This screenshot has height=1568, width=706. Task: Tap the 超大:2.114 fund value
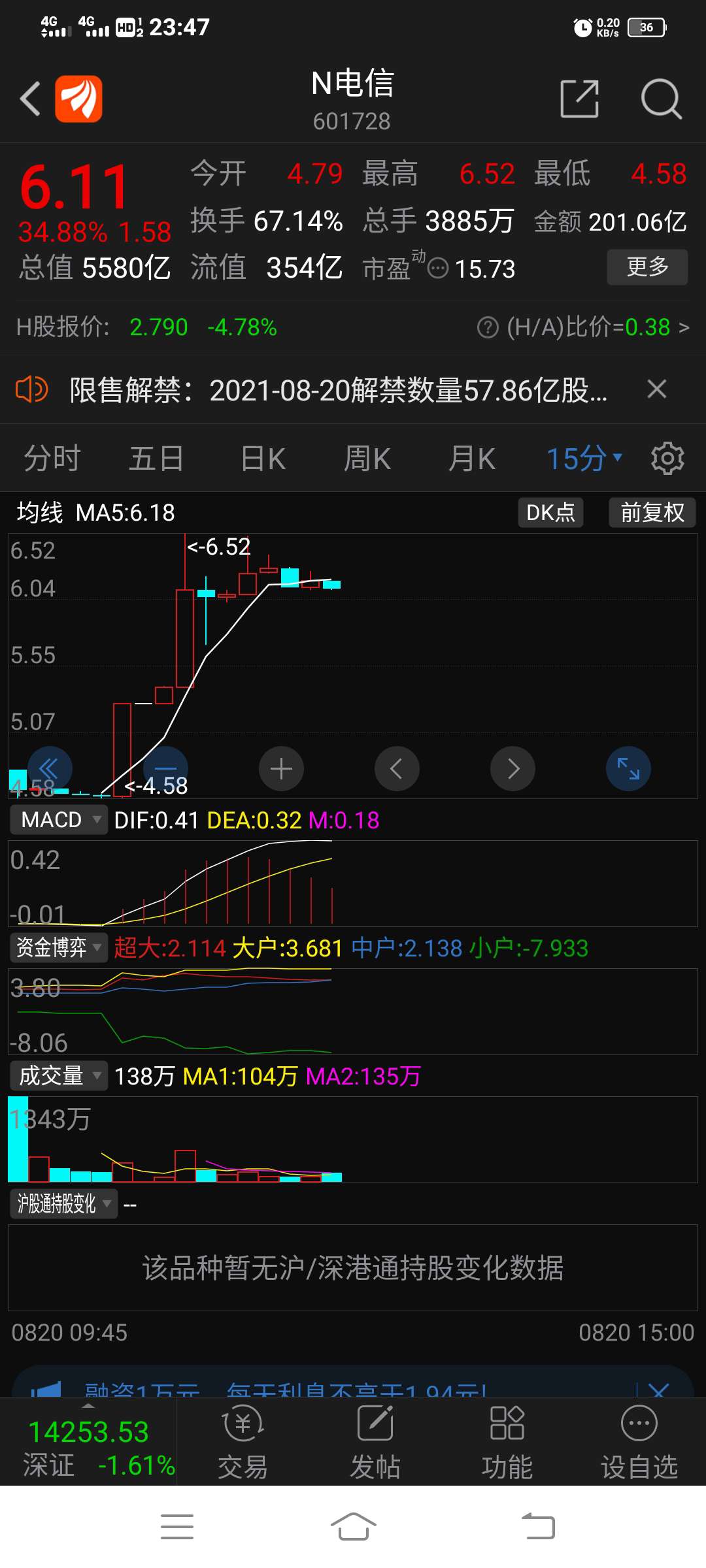[x=170, y=948]
